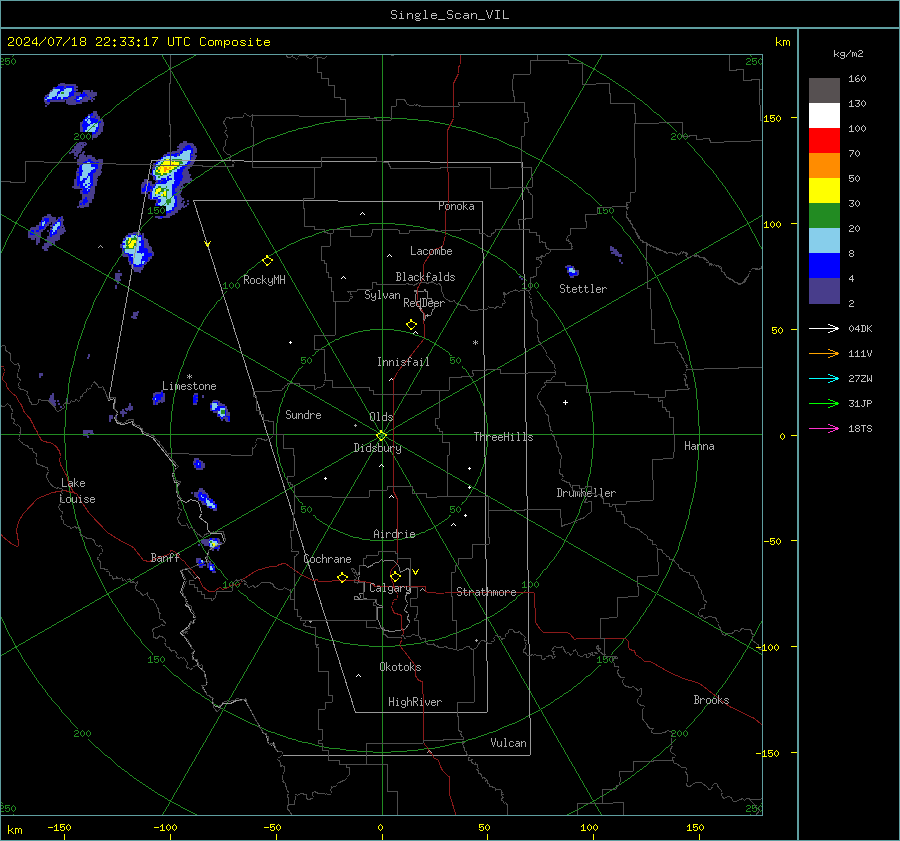This screenshot has height=841, width=900.
Task: Click the Sylvan label
Action: pyautogui.click(x=382, y=295)
